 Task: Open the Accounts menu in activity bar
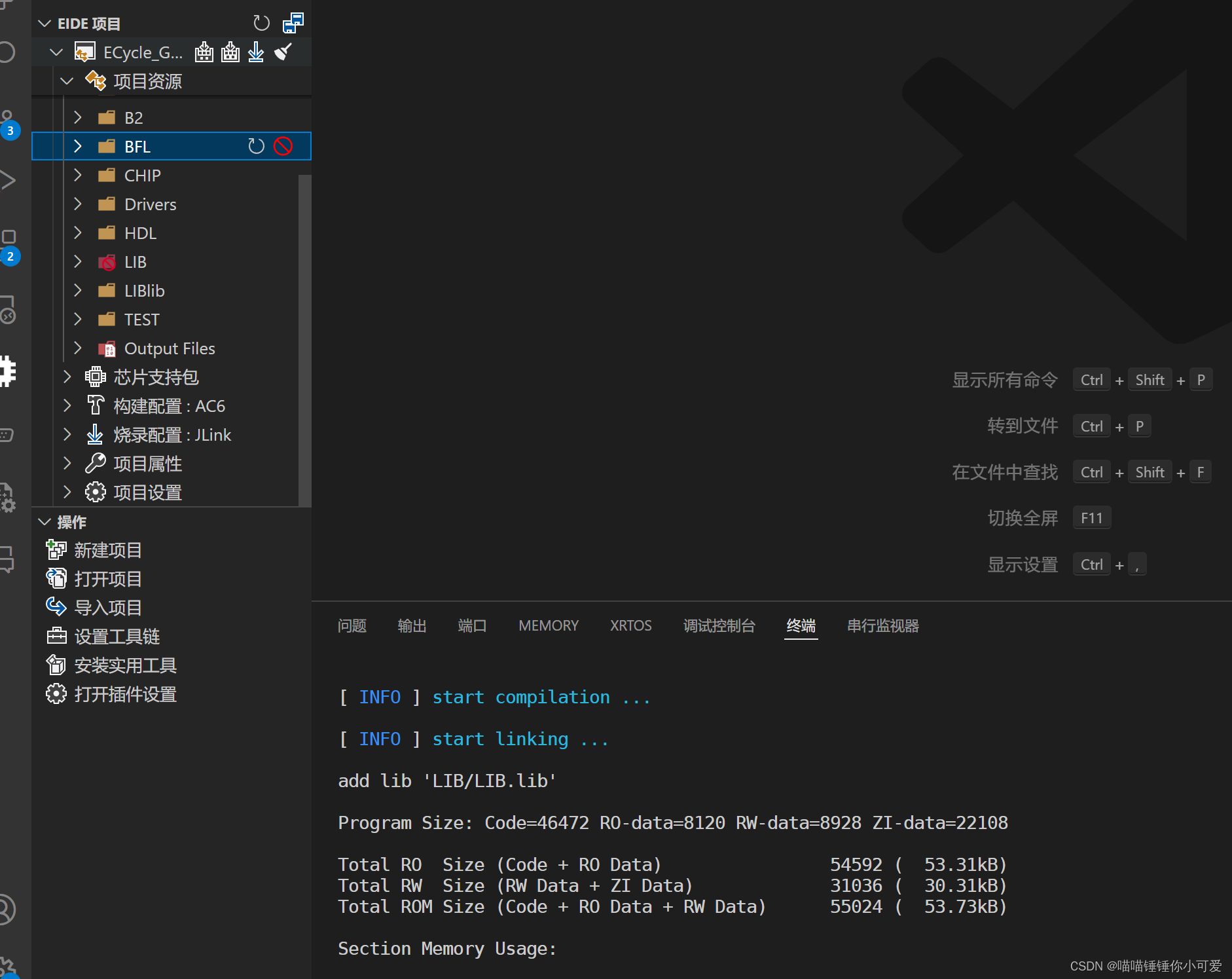pyautogui.click(x=7, y=910)
